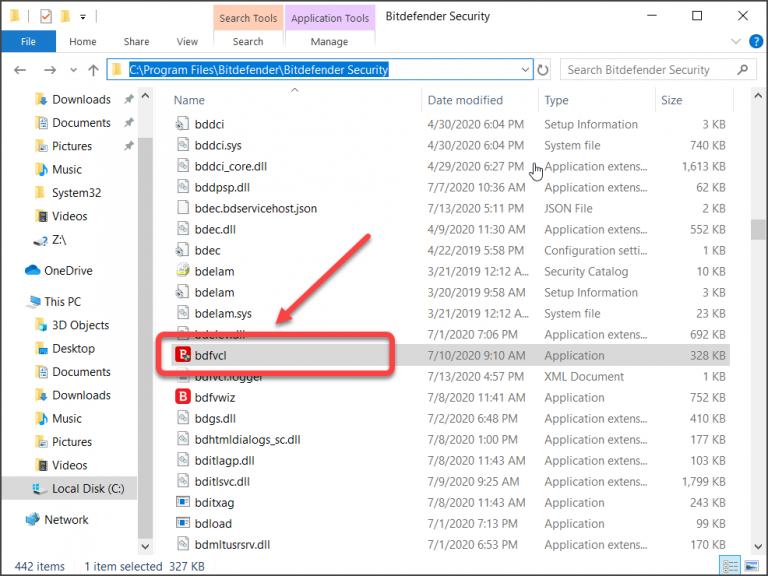This screenshot has width=768, height=576.
Task: Unpin Downloads pin icon in quick access
Action: (x=128, y=99)
